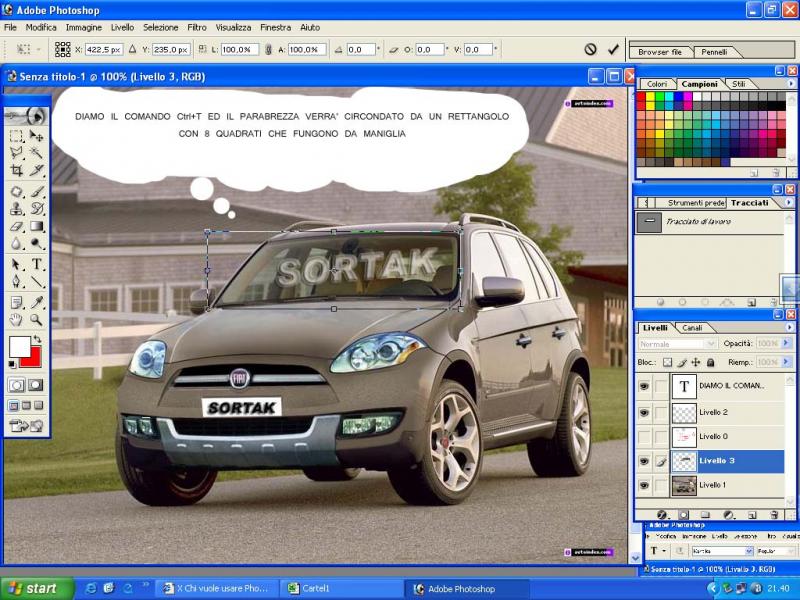Choose the Zoom magnifier tool
This screenshot has width=800, height=600.
tap(36, 320)
